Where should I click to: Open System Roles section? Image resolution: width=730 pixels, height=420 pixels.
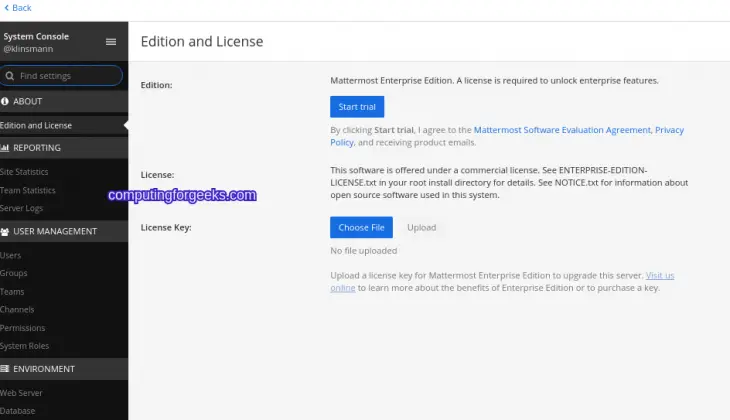coord(24,346)
